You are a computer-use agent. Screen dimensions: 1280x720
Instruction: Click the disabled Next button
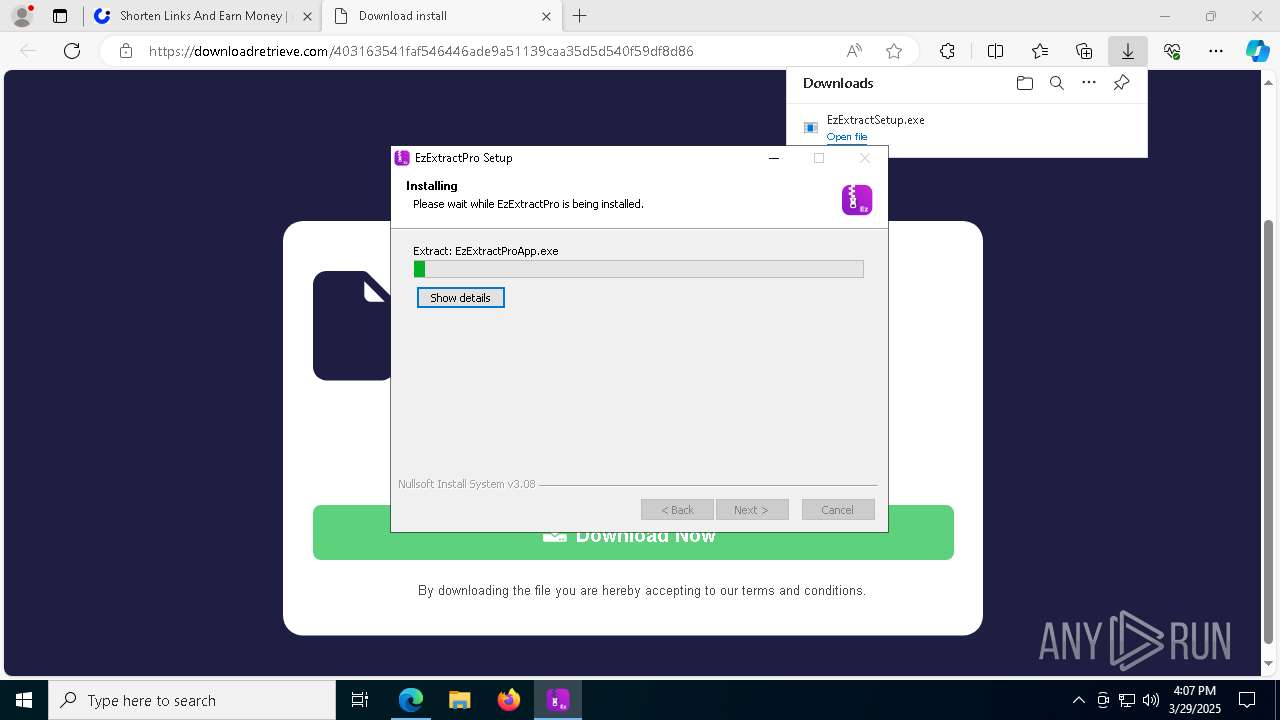point(752,510)
